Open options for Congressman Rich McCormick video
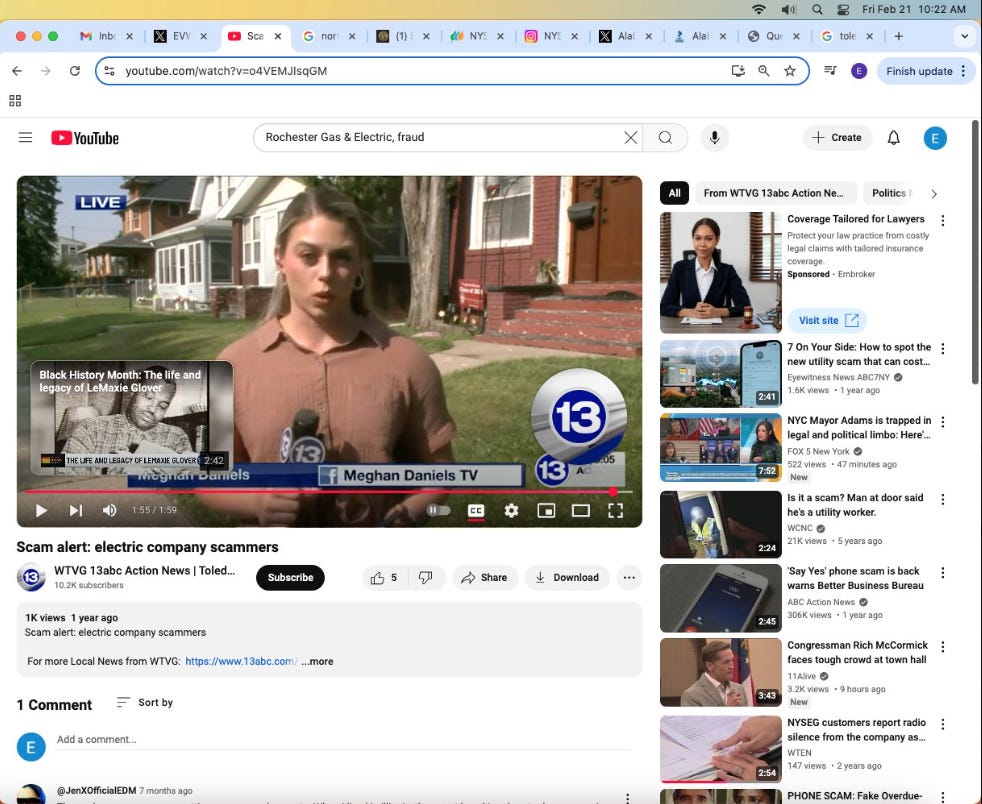 [943, 647]
